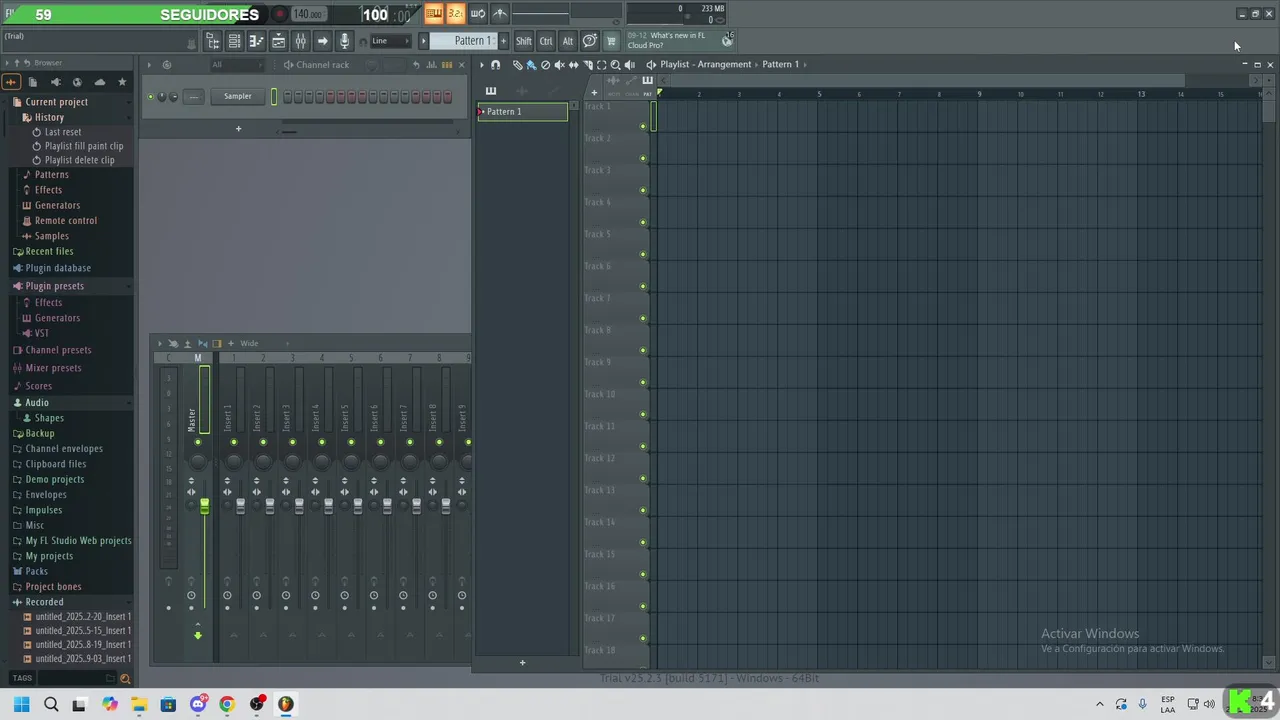Select Pattern 1 clip in picker panel
Image resolution: width=1280 pixels, height=720 pixels.
(522, 112)
